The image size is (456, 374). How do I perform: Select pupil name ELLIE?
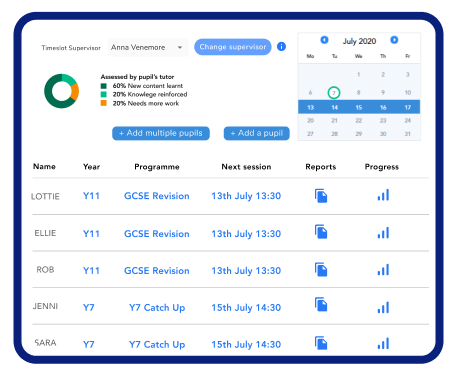[x=45, y=233]
